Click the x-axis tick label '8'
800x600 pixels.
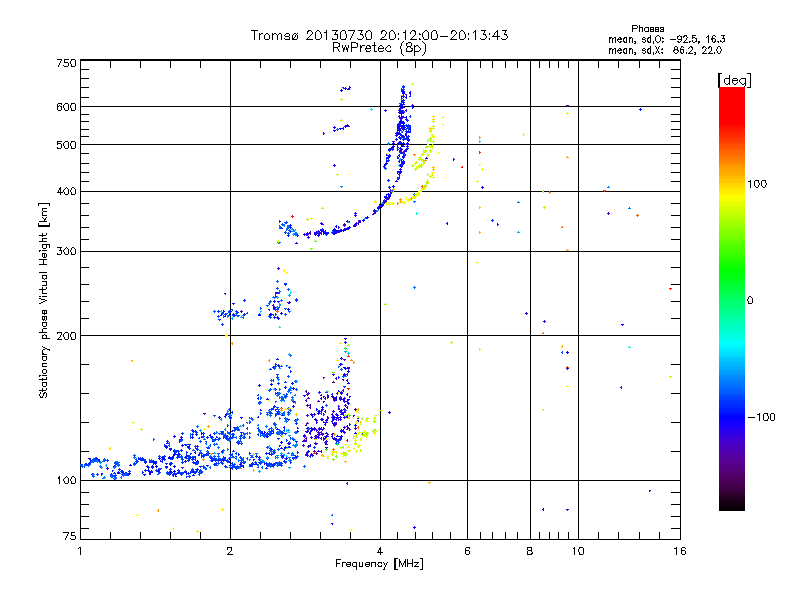(530, 551)
